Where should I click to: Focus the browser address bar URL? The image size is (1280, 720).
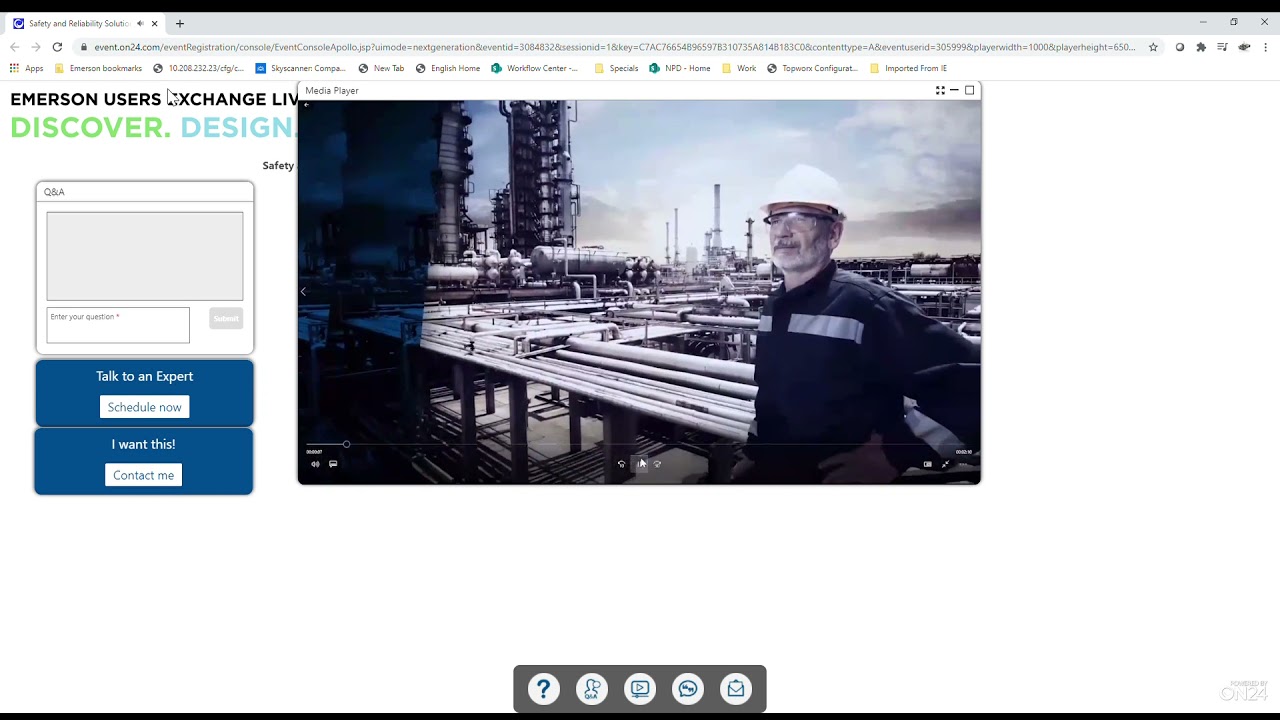(615, 47)
